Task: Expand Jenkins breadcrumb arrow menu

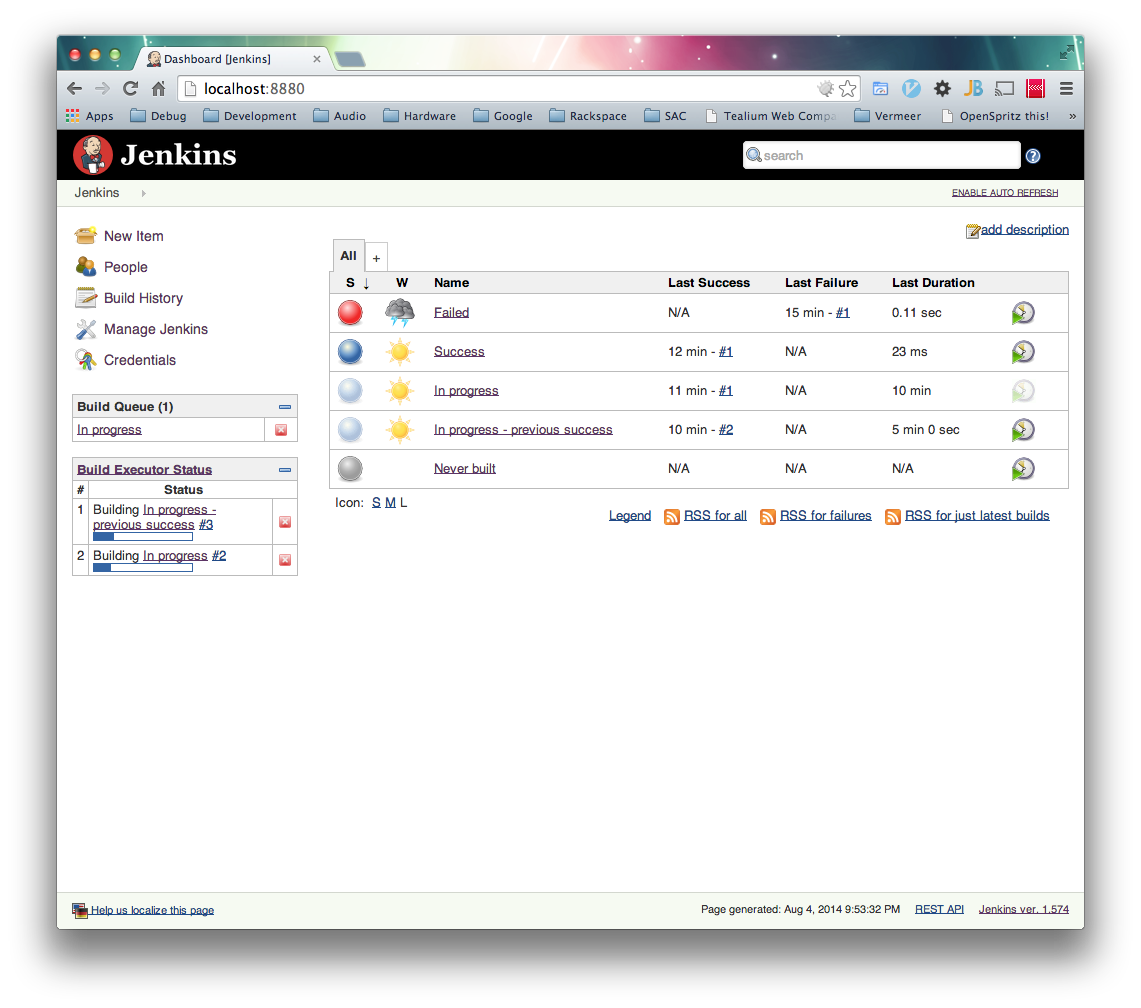Action: tap(143, 193)
